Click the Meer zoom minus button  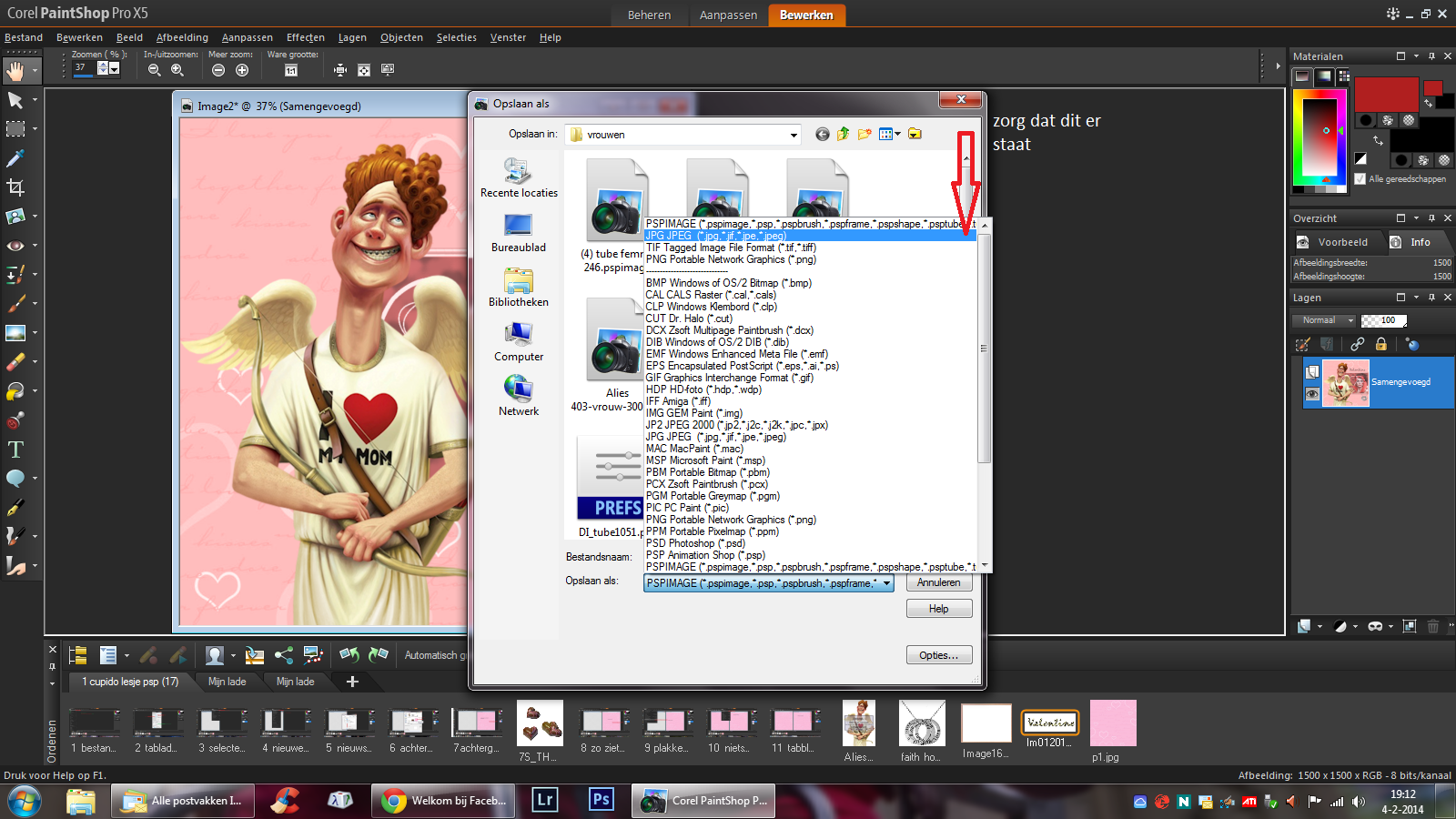click(218, 70)
